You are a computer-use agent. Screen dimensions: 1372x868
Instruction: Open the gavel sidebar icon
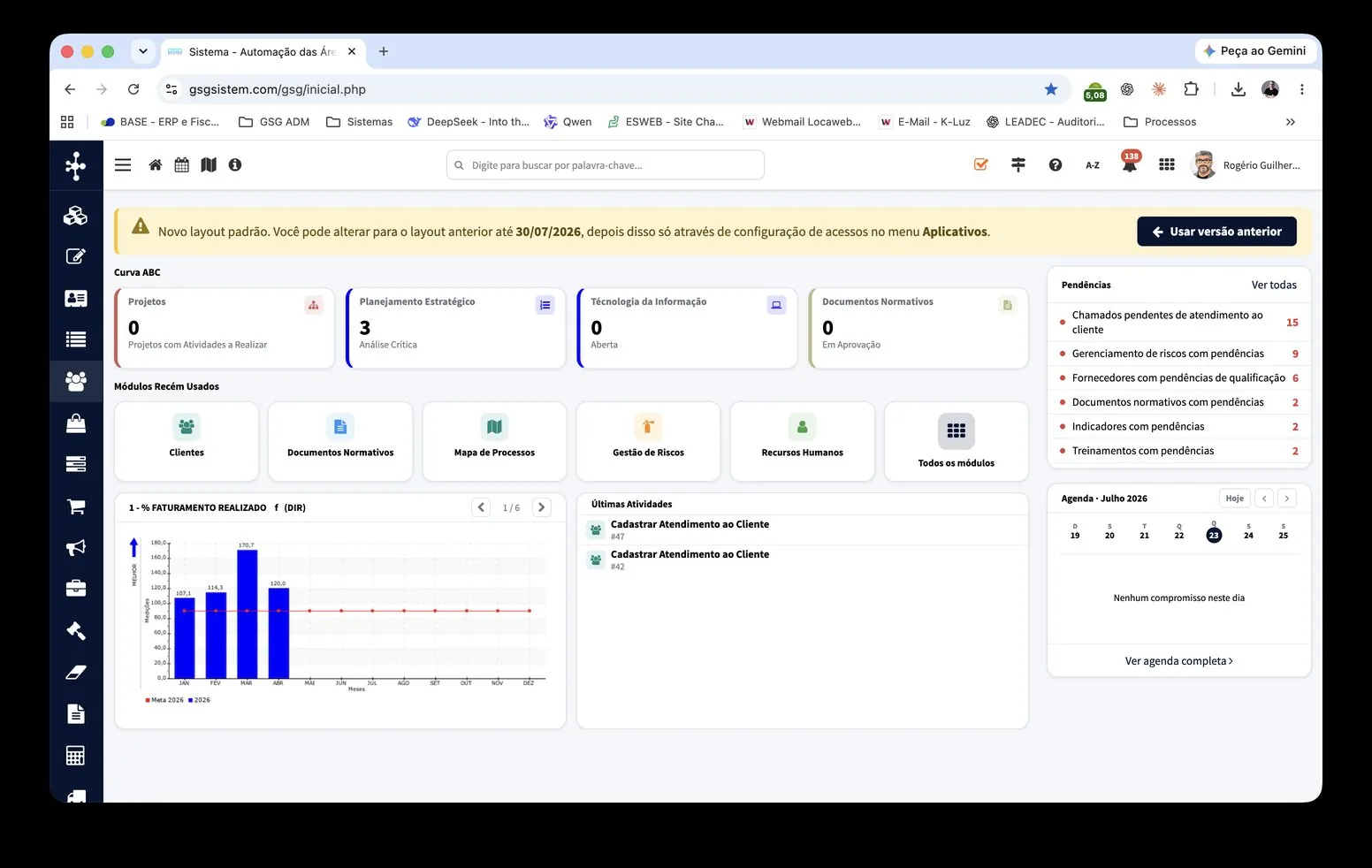coord(76,631)
